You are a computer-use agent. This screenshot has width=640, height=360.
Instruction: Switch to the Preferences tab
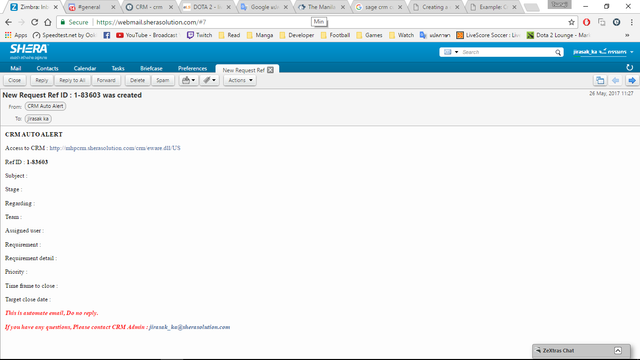192,68
